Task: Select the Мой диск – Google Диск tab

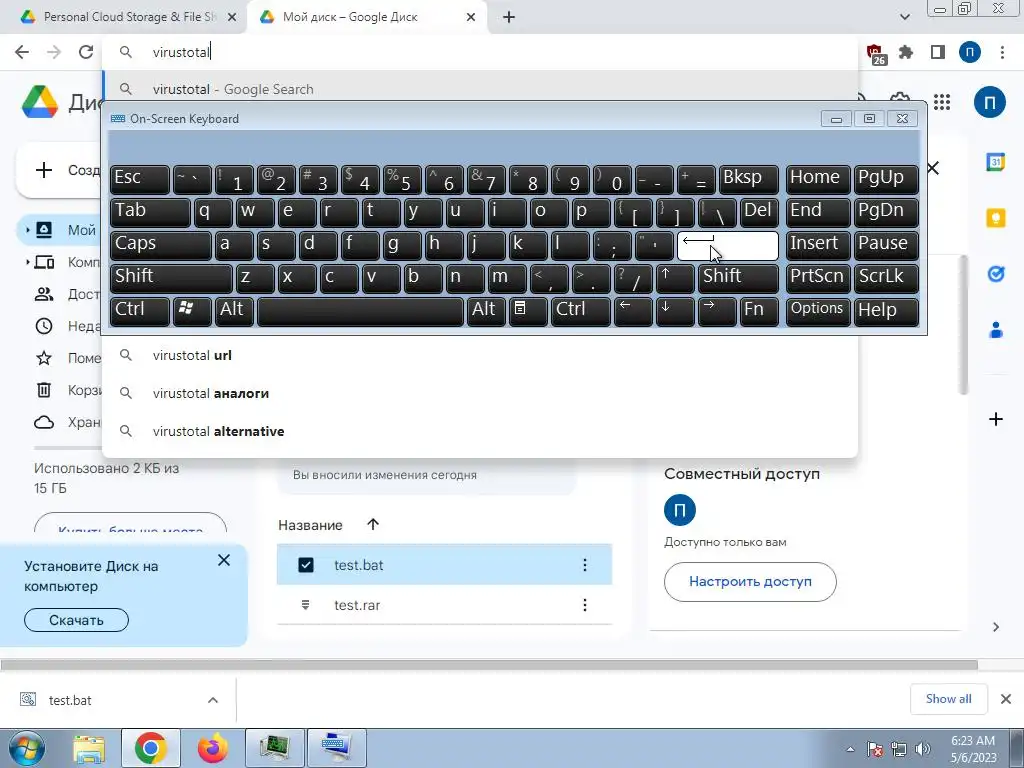Action: (369, 17)
